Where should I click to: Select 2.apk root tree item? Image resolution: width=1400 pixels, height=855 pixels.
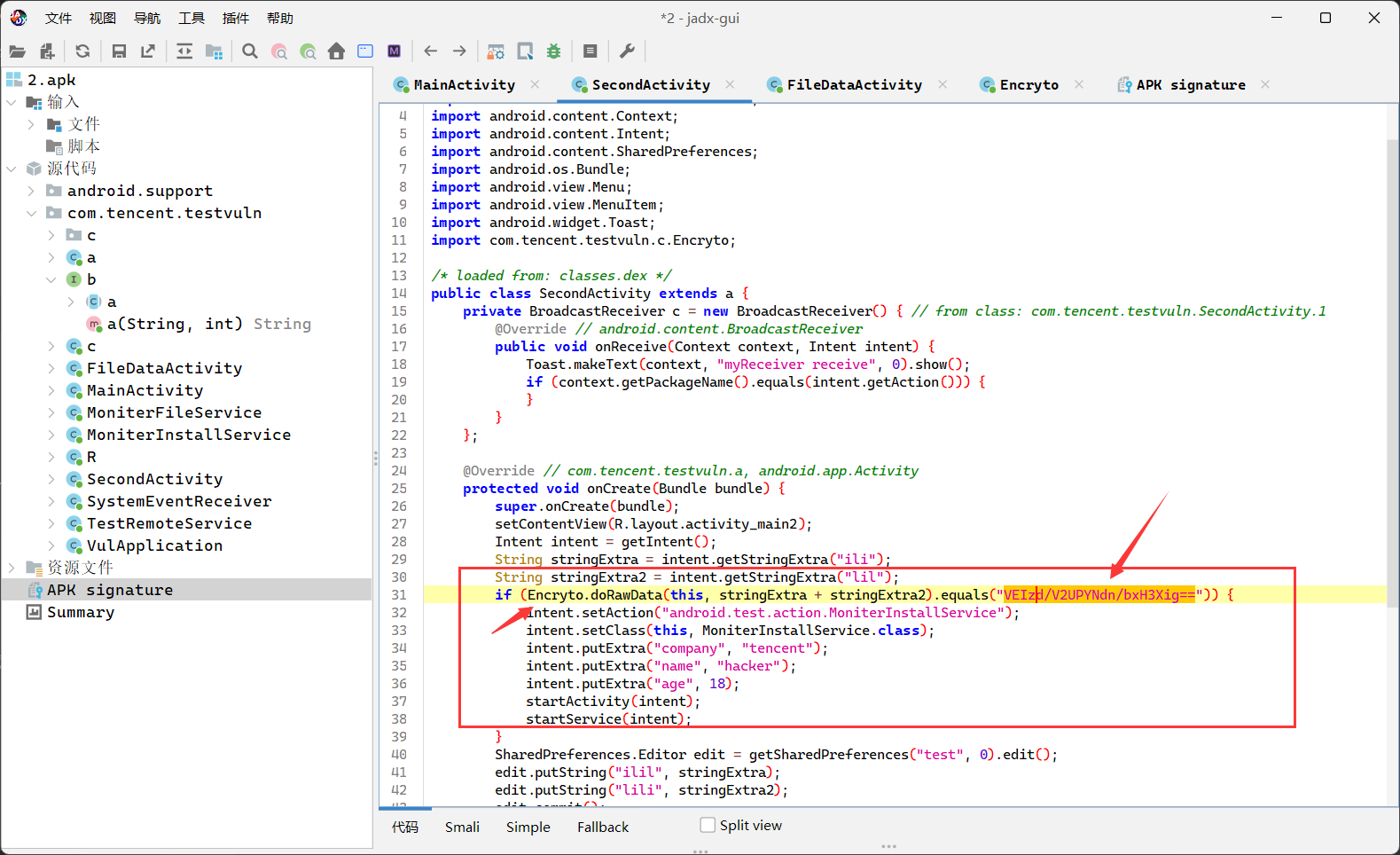tap(51, 80)
